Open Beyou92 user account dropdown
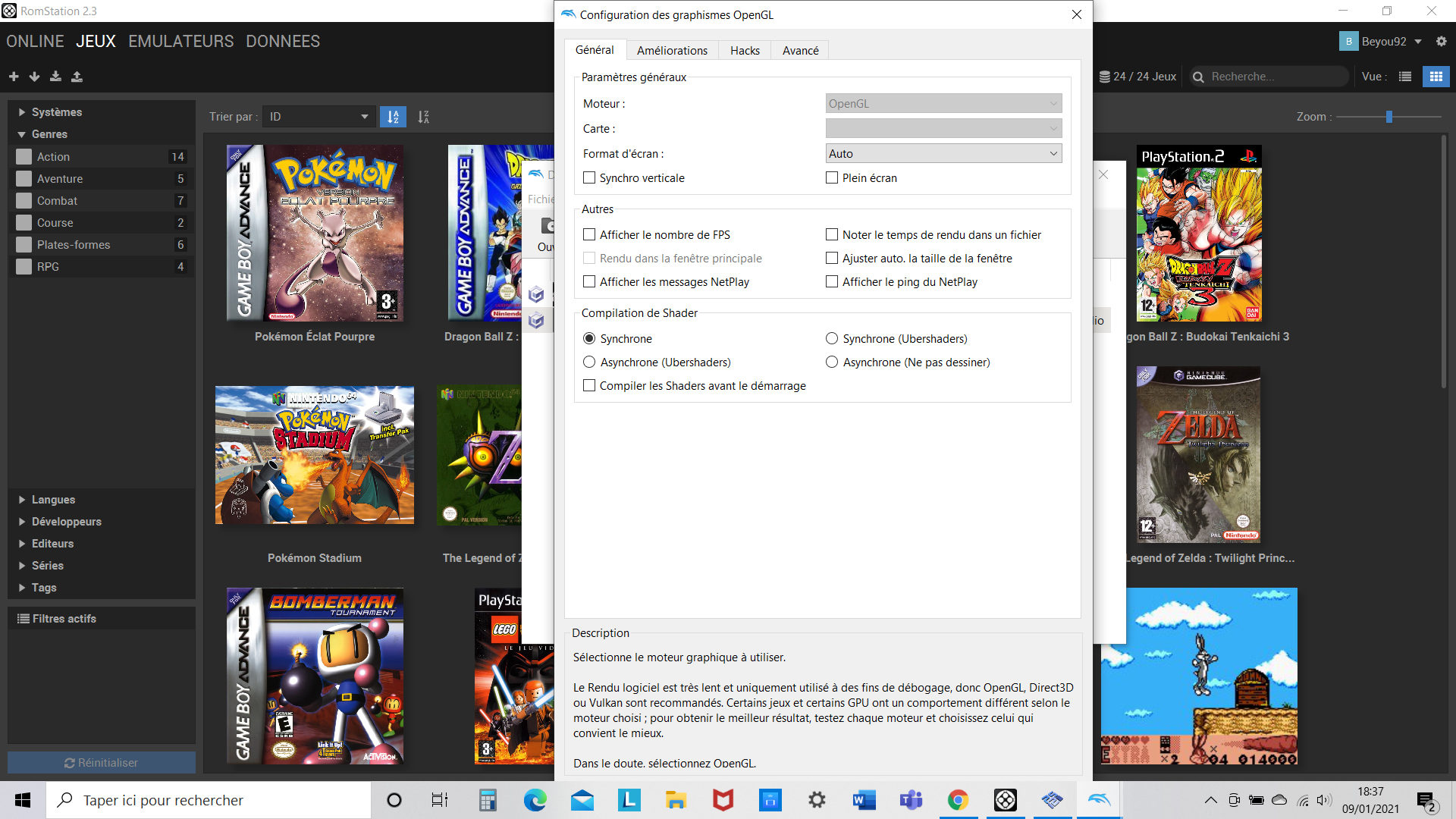1456x819 pixels. point(1380,42)
